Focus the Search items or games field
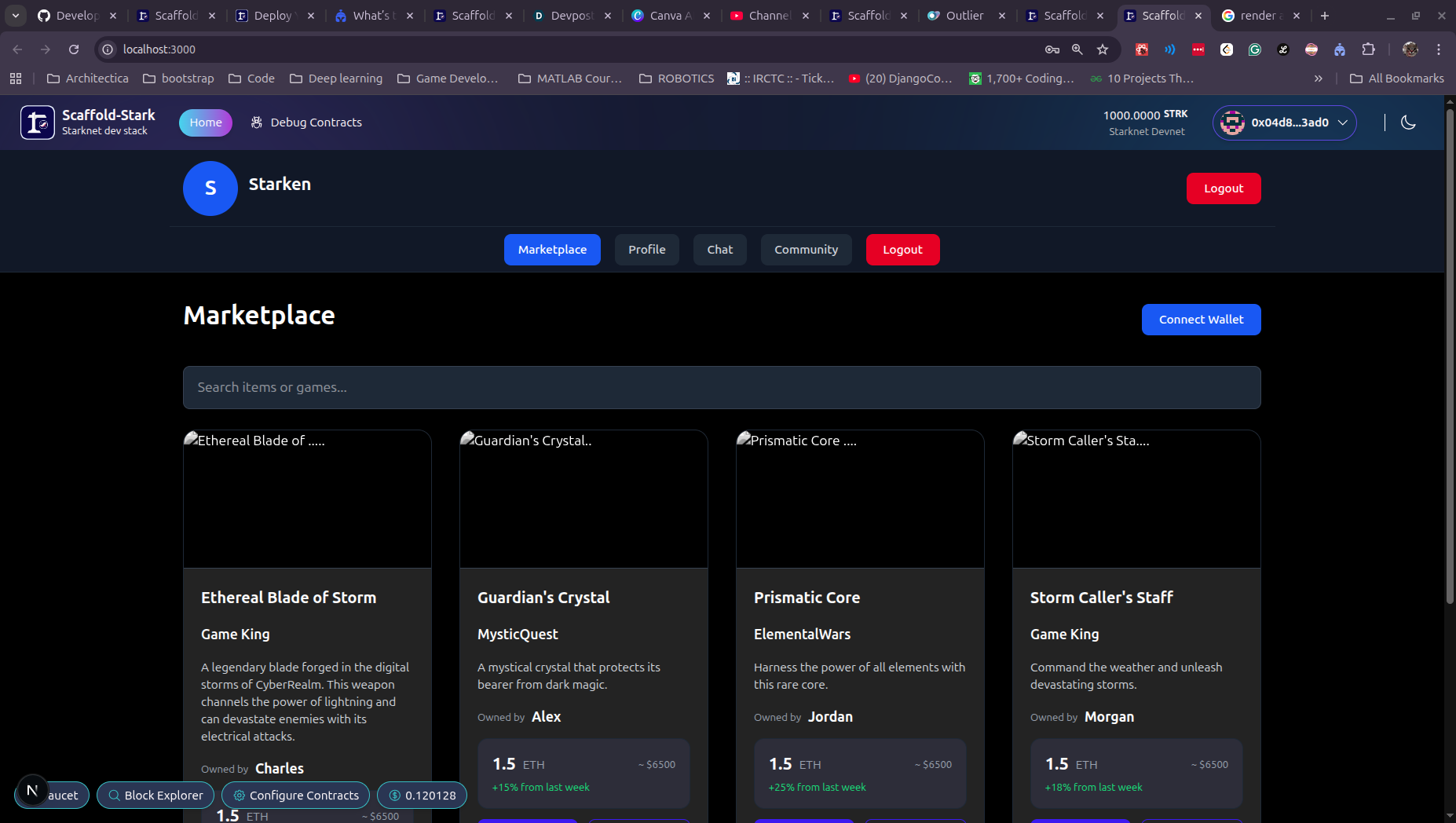Image resolution: width=1456 pixels, height=823 pixels. coord(722,387)
